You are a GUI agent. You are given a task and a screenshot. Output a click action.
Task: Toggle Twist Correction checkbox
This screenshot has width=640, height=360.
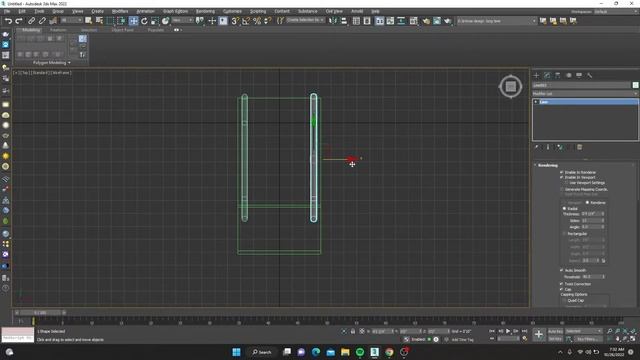point(562,284)
